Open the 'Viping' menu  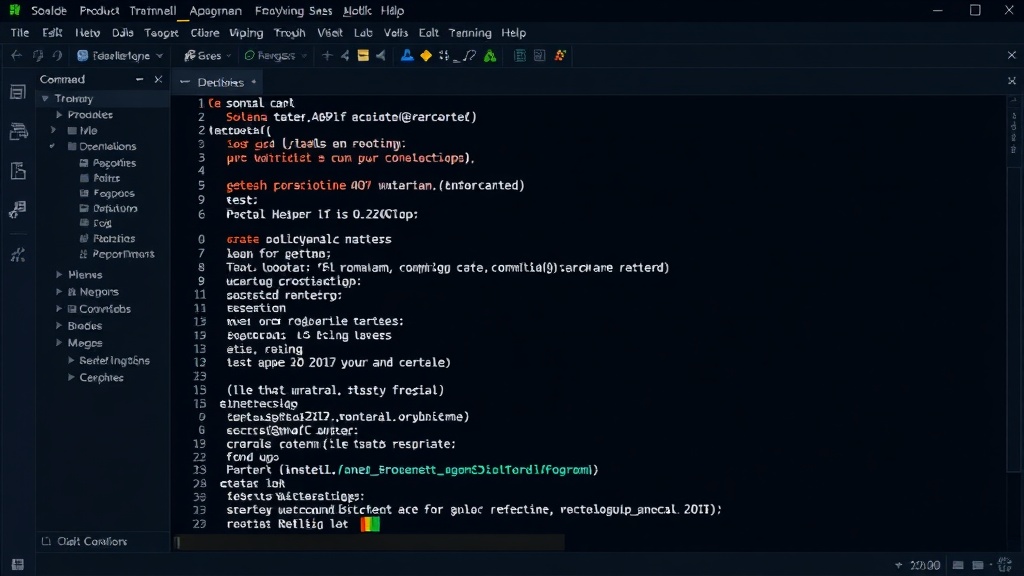(246, 33)
